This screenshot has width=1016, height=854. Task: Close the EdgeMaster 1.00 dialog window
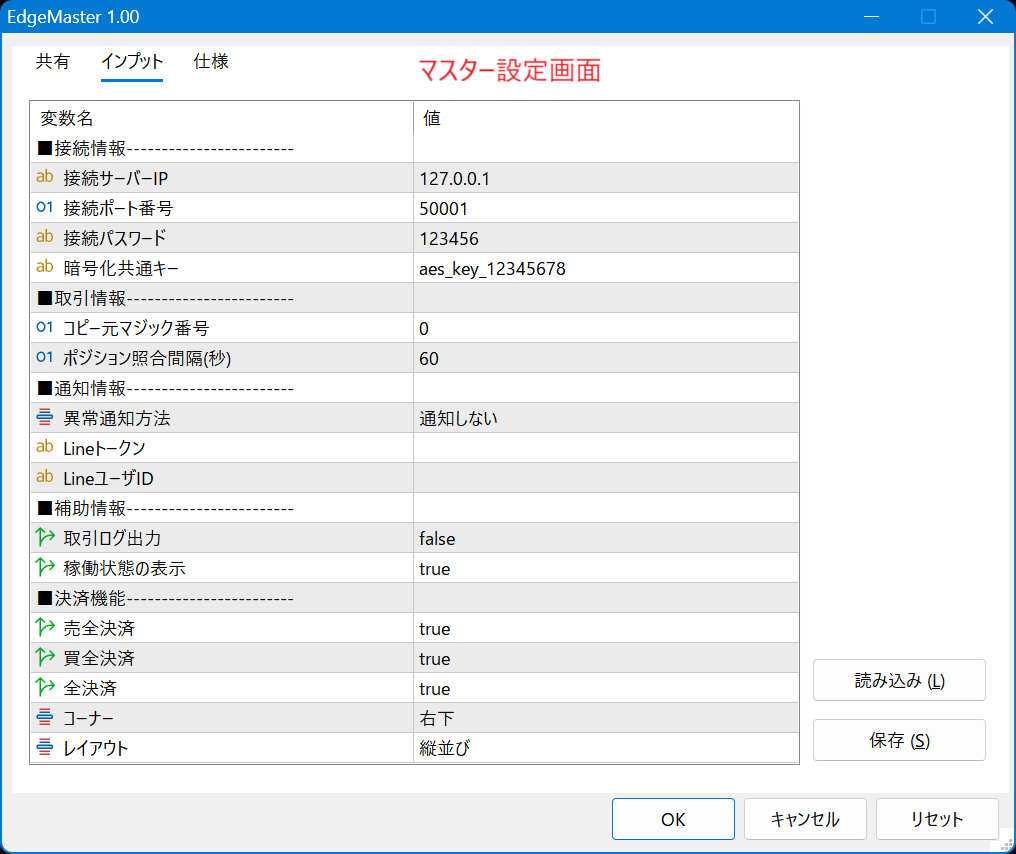985,16
